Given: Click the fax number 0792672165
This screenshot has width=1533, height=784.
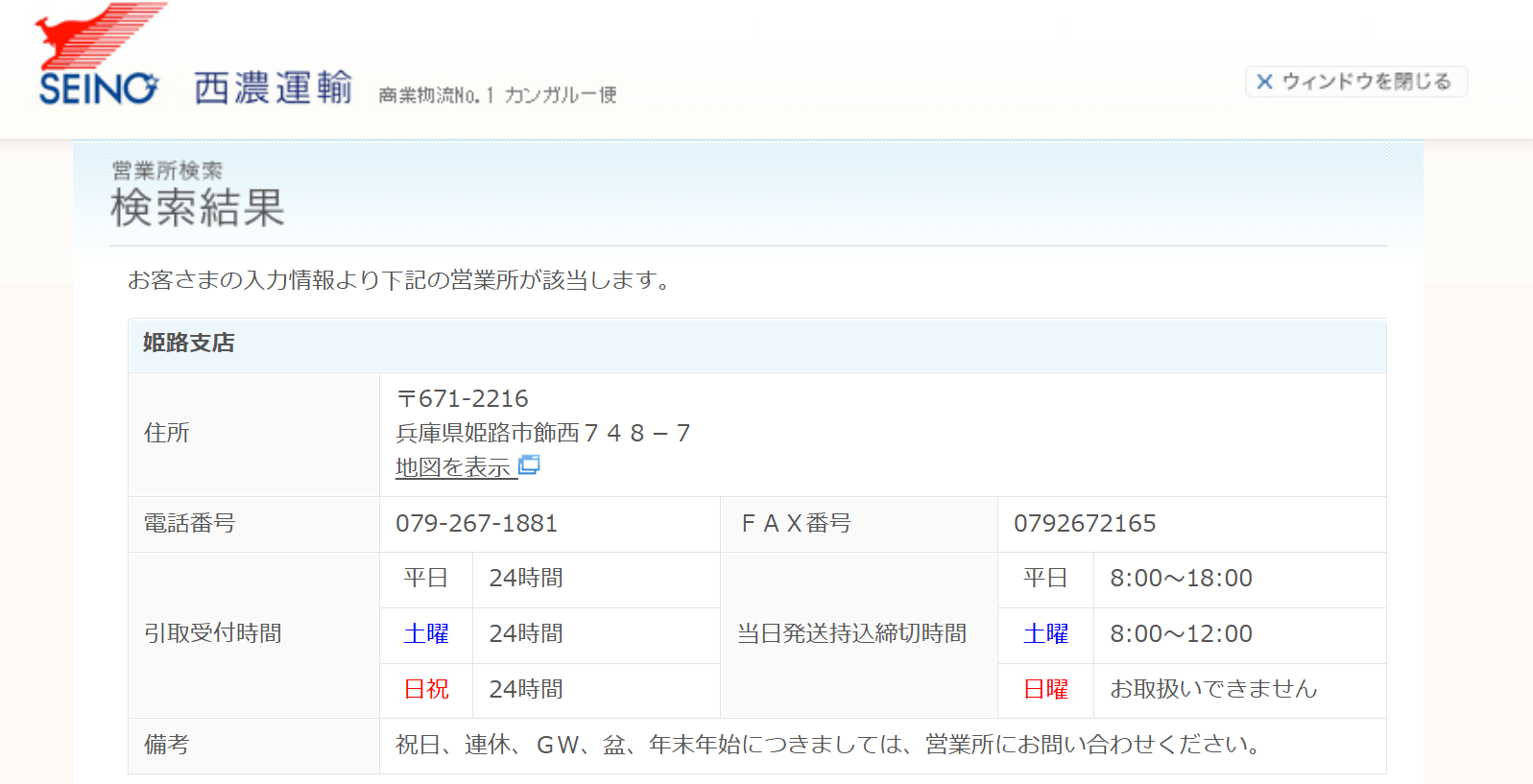Looking at the screenshot, I should 1085,523.
